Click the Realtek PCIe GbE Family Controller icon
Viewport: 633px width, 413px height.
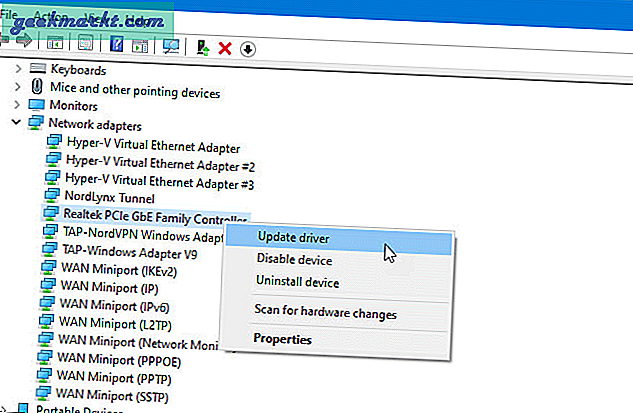tap(51, 213)
